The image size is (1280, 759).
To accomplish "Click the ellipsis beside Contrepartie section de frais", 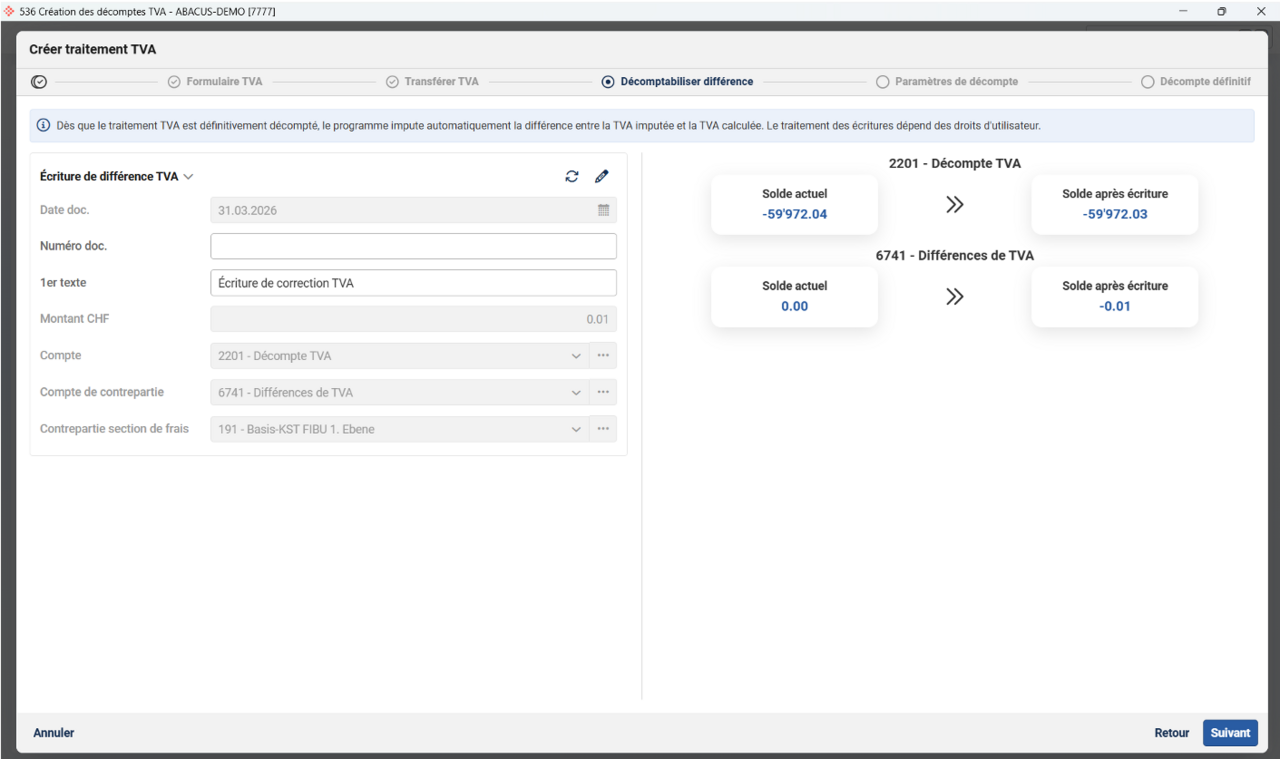I will coord(603,429).
